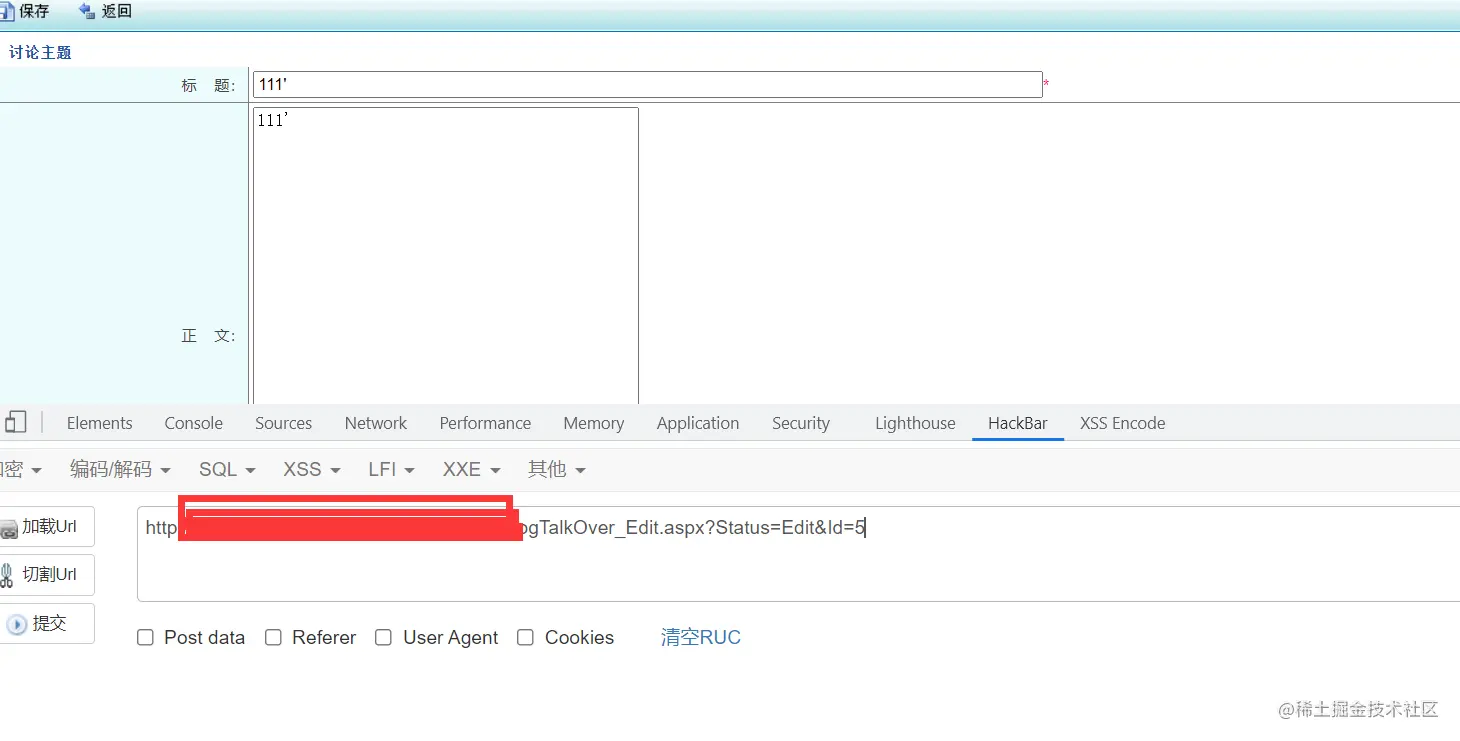Click the 标题 field label
The height and width of the screenshot is (741, 1460).
click(208, 86)
